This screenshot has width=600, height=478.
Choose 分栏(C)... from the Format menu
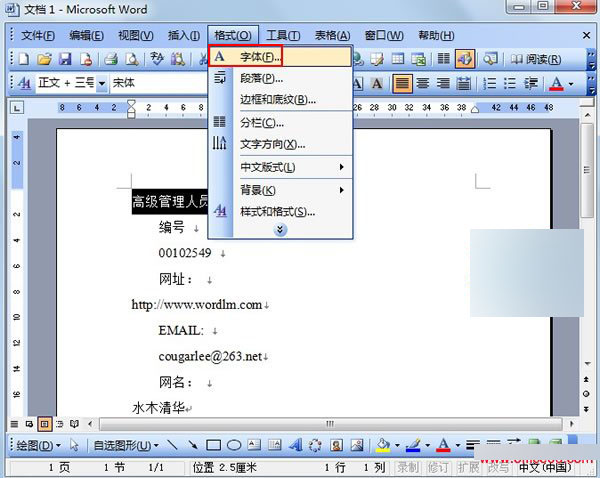(x=280, y=123)
